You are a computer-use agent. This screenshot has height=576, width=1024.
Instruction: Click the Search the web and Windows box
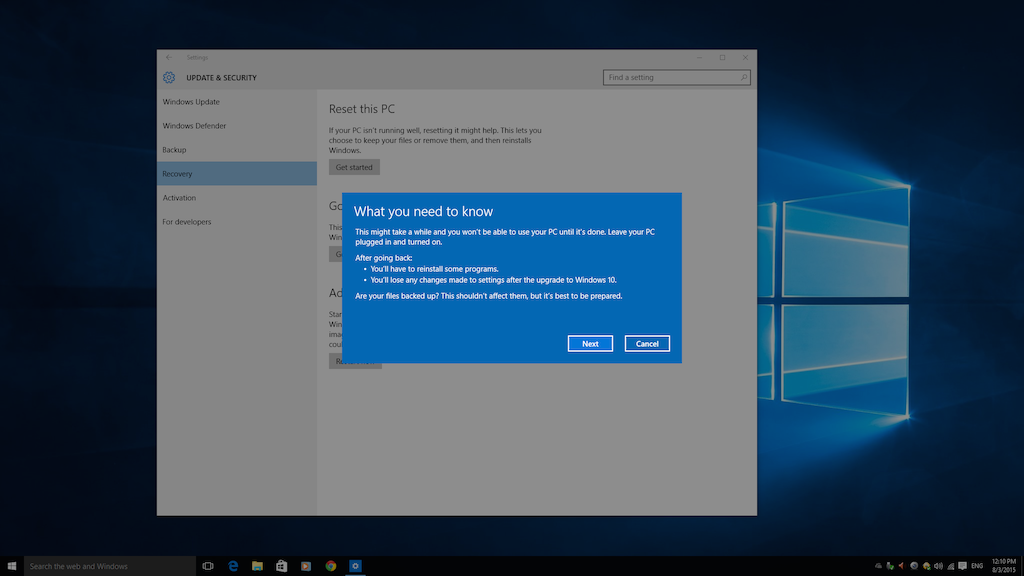click(110, 566)
